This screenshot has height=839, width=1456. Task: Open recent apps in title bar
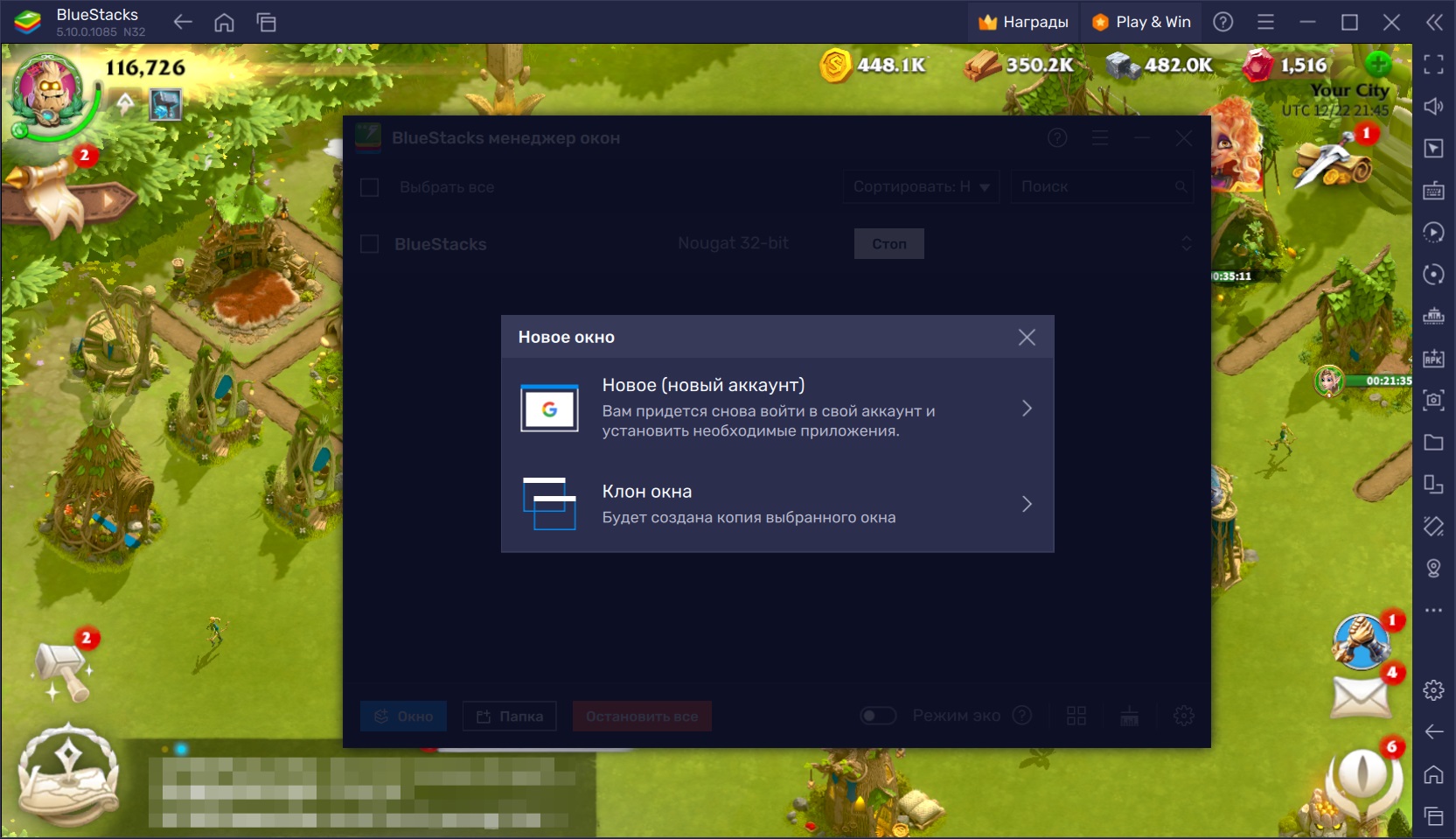click(267, 22)
